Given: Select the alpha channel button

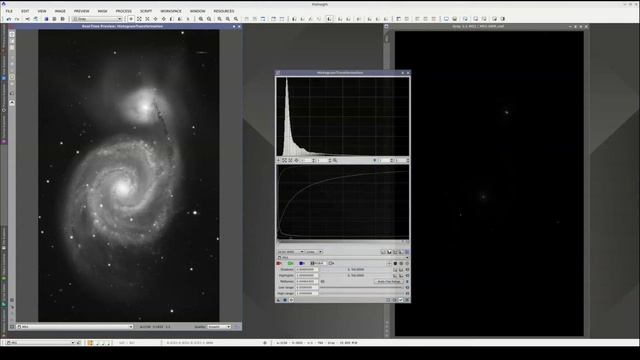Looking at the screenshot, I should point(331,263).
